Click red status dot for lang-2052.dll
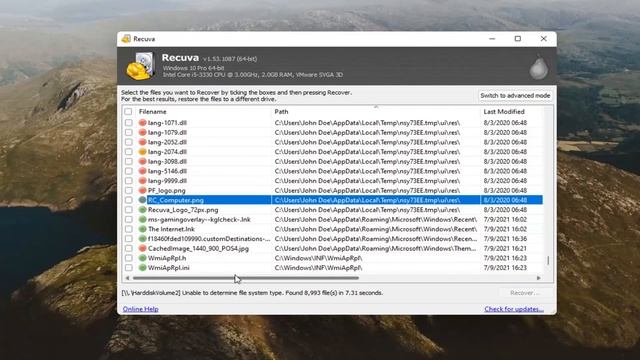The width and height of the screenshot is (640, 360). pyautogui.click(x=142, y=142)
